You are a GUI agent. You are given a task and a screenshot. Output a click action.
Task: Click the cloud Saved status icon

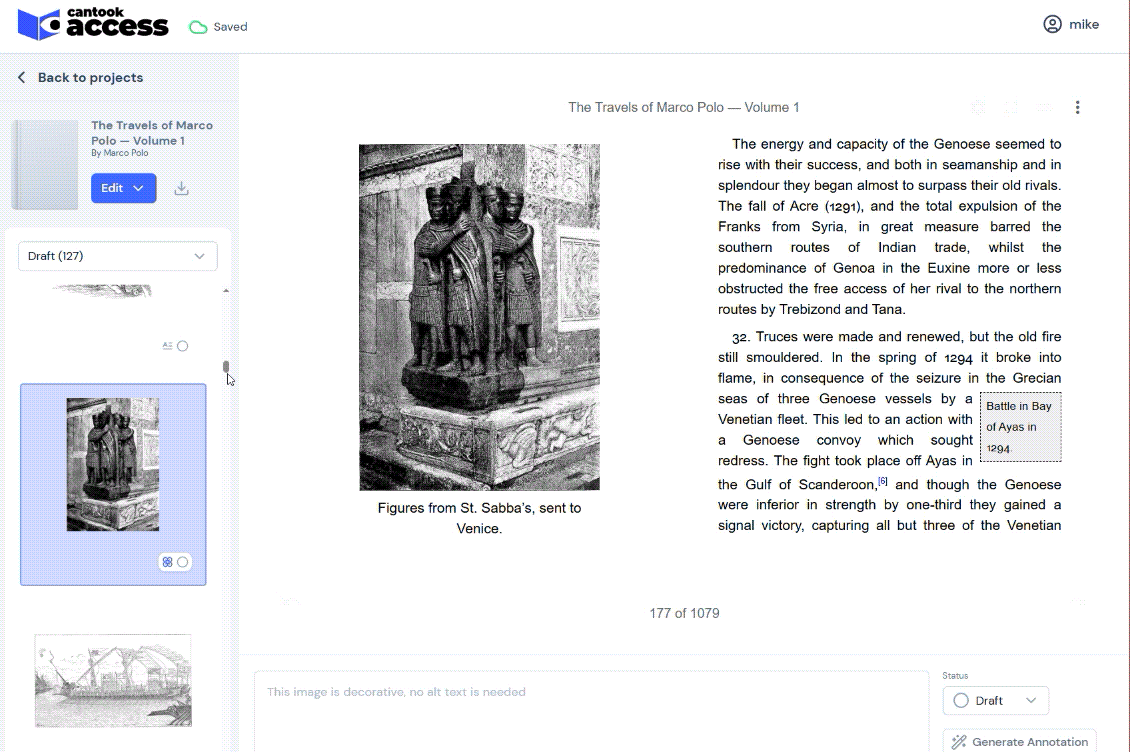(x=198, y=27)
